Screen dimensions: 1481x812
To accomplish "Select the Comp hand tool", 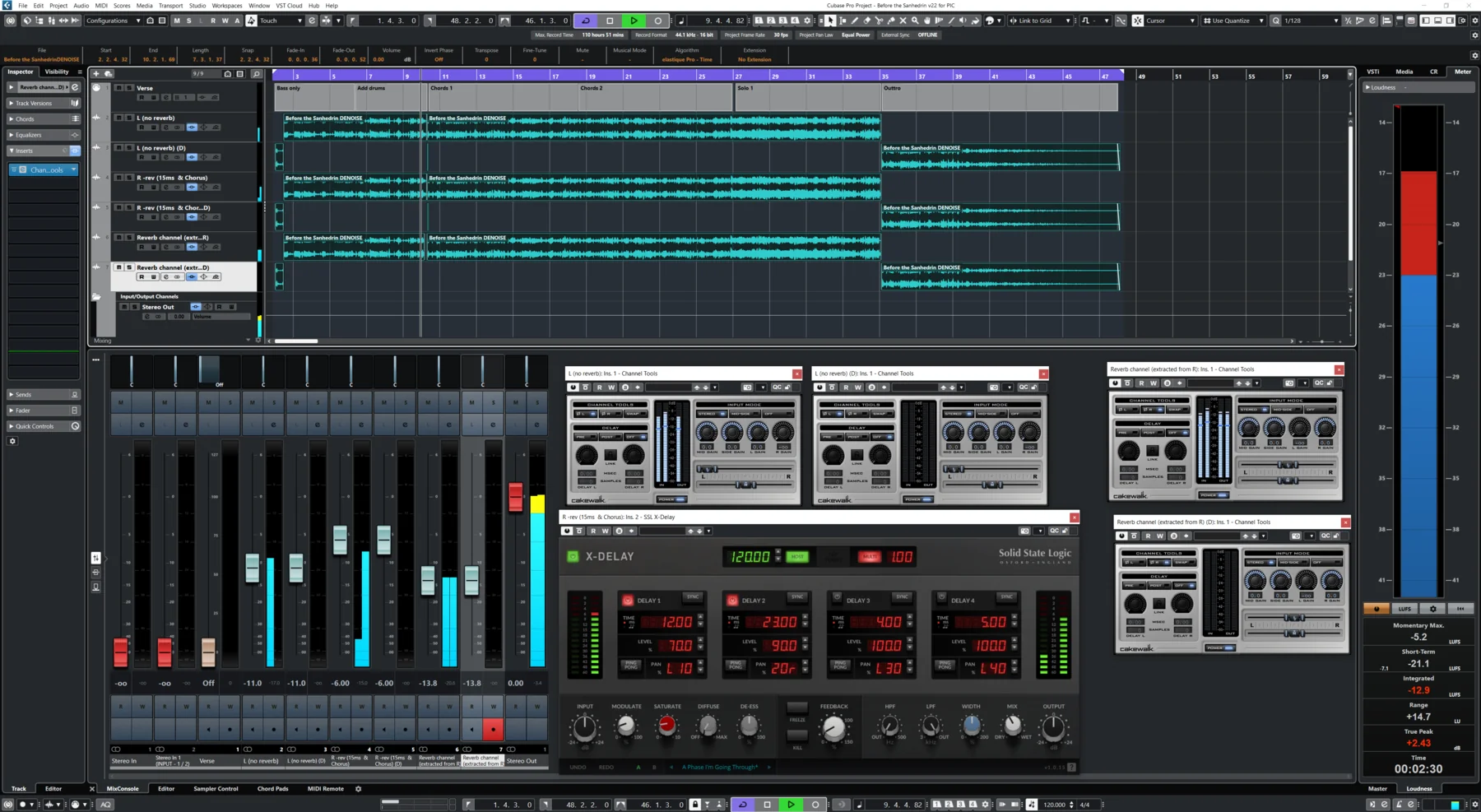I will pyautogui.click(x=927, y=21).
